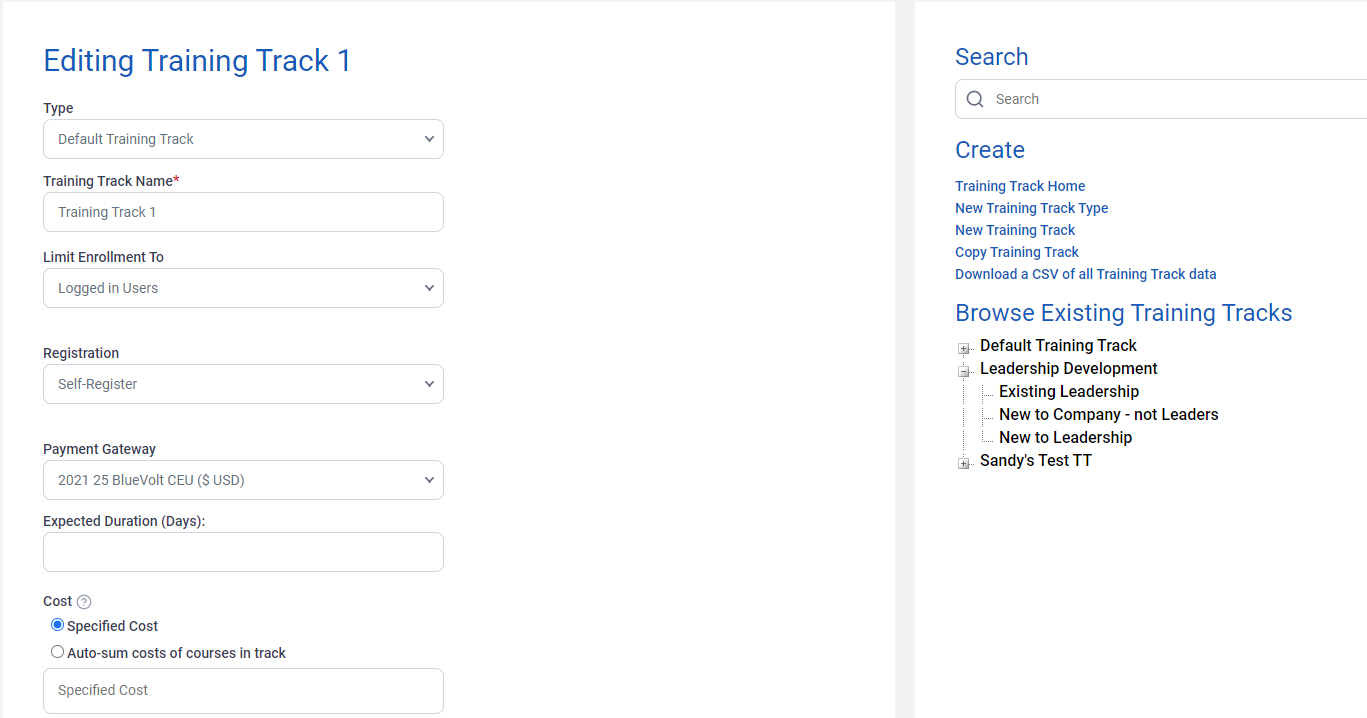Click the Cost help question mark icon
Viewport: 1367px width, 718px height.
click(x=84, y=602)
